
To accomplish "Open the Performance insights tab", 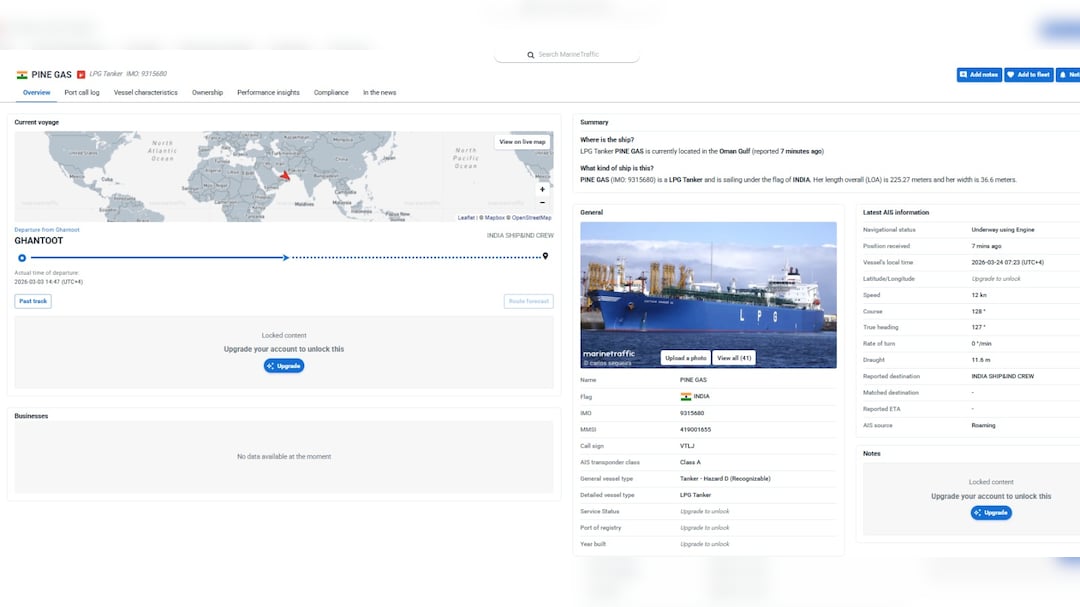I will pyautogui.click(x=268, y=92).
